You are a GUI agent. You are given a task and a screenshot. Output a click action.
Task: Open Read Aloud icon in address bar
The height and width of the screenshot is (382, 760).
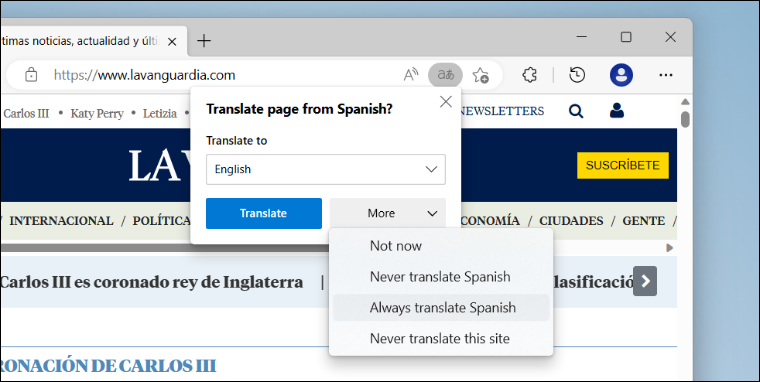411,75
